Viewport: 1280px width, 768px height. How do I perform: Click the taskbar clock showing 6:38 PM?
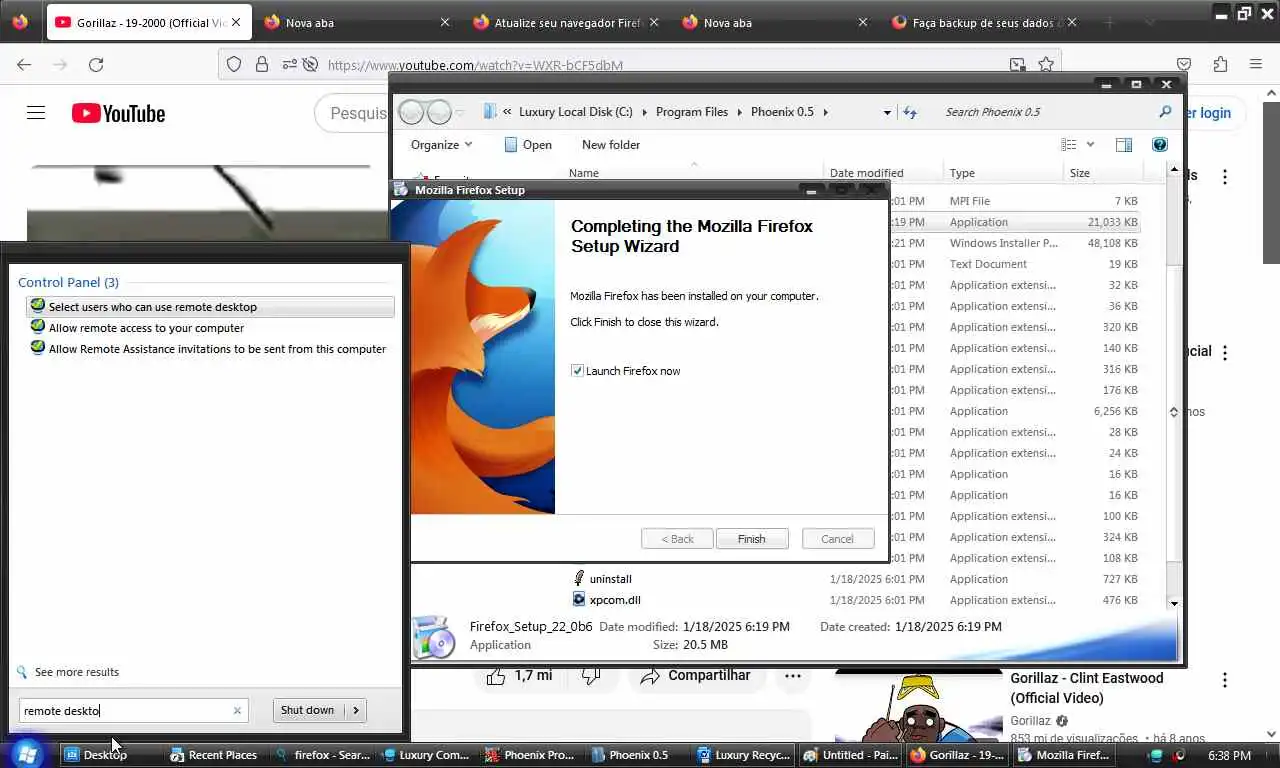(x=1229, y=756)
